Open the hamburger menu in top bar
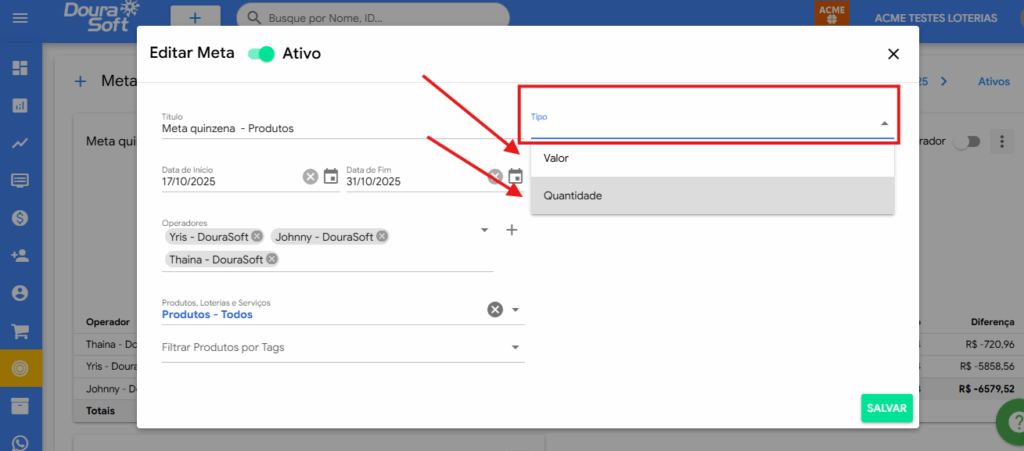The width and height of the screenshot is (1024, 451). [20, 18]
